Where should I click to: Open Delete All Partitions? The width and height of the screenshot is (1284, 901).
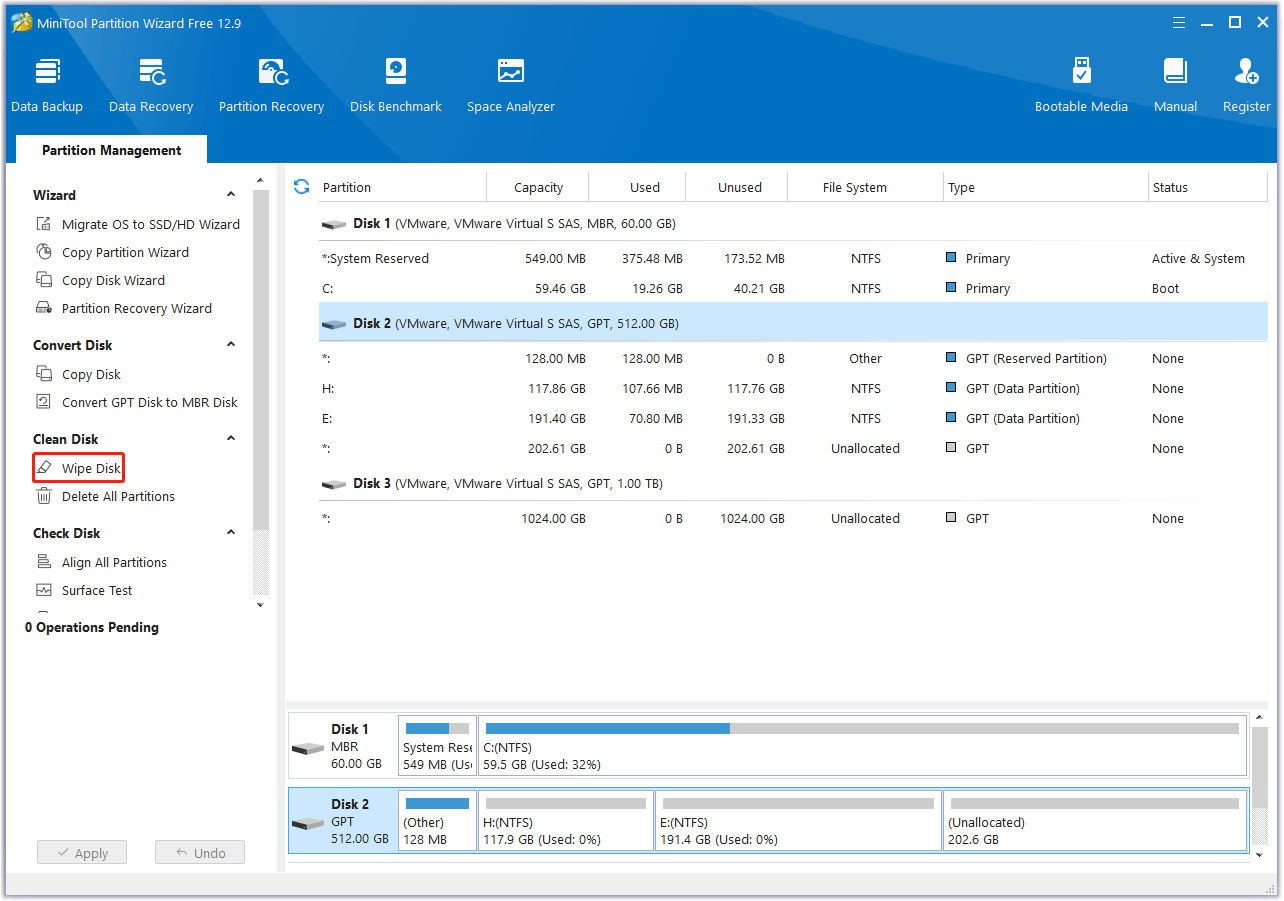coord(118,497)
